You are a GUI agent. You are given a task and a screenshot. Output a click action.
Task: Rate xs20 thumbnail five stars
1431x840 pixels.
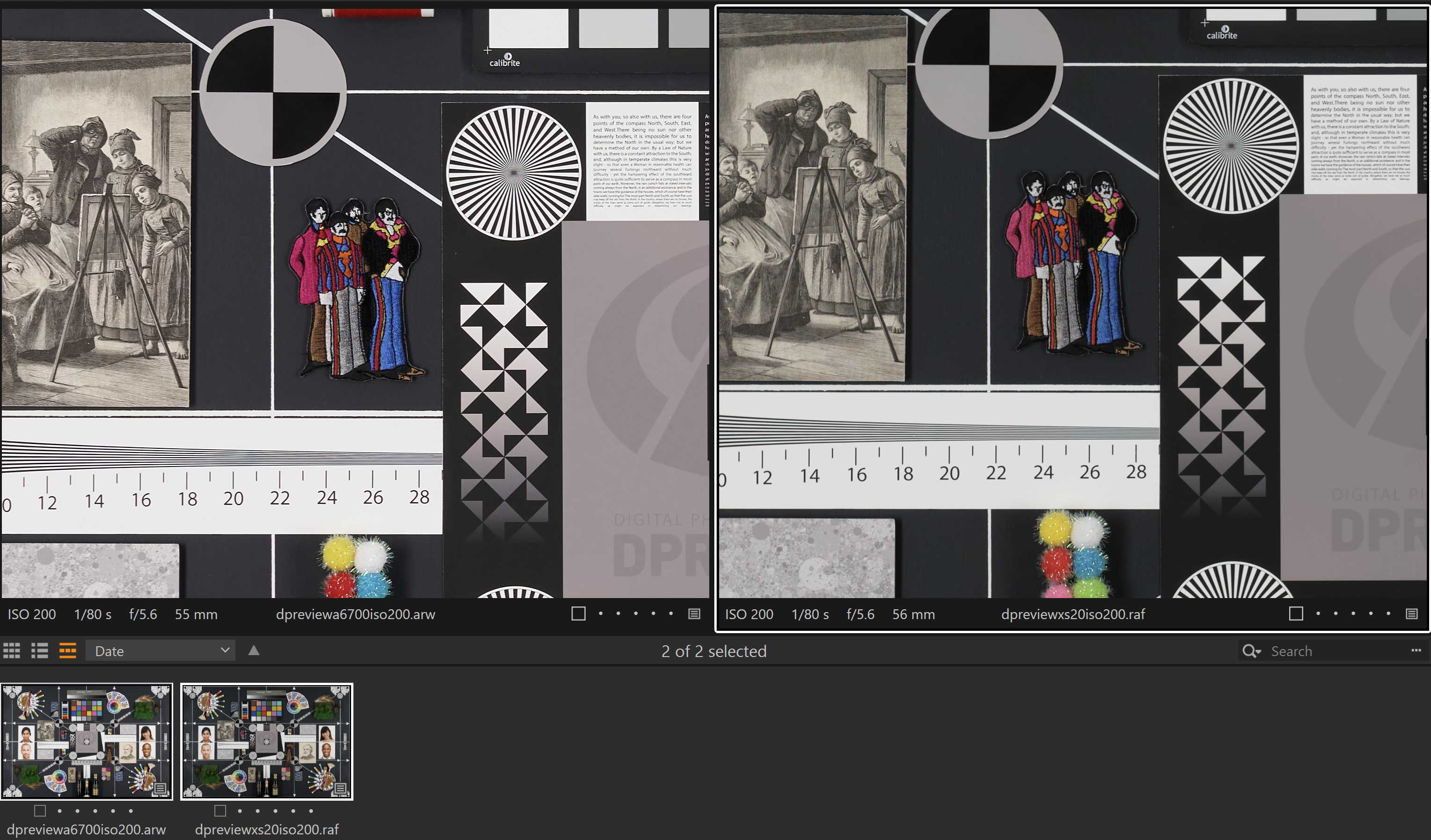tap(311, 811)
